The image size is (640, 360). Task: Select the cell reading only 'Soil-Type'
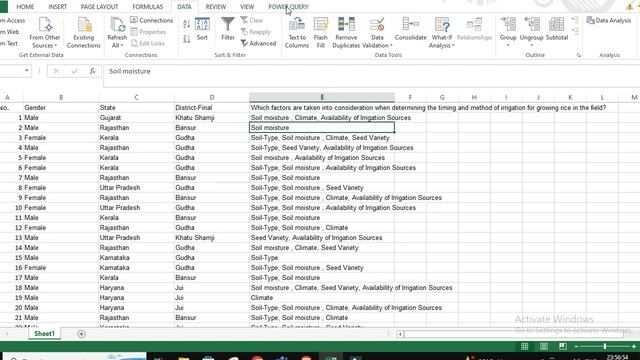[x=322, y=258]
